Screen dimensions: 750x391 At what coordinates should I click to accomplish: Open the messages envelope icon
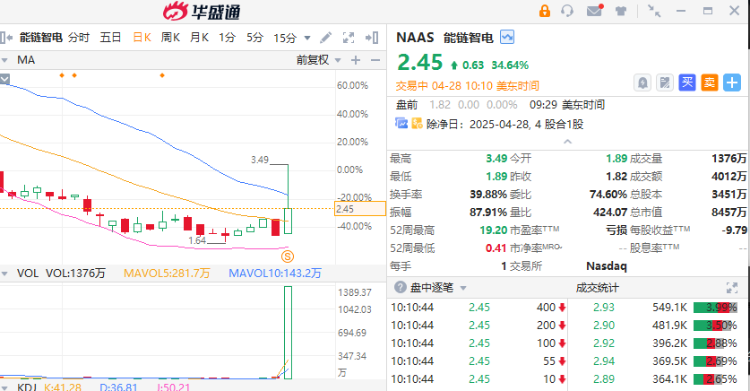coord(595,11)
